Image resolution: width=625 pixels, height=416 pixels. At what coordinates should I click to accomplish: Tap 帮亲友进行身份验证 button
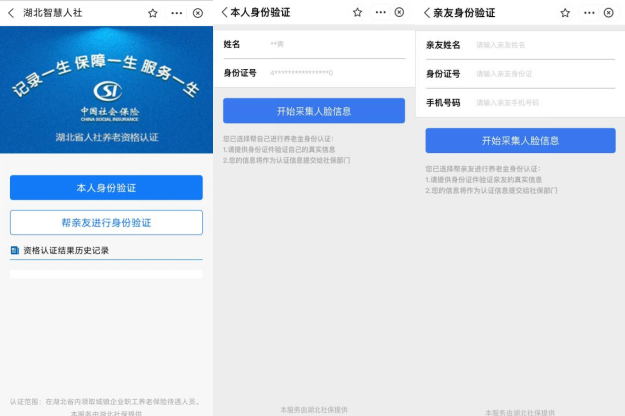pos(106,222)
